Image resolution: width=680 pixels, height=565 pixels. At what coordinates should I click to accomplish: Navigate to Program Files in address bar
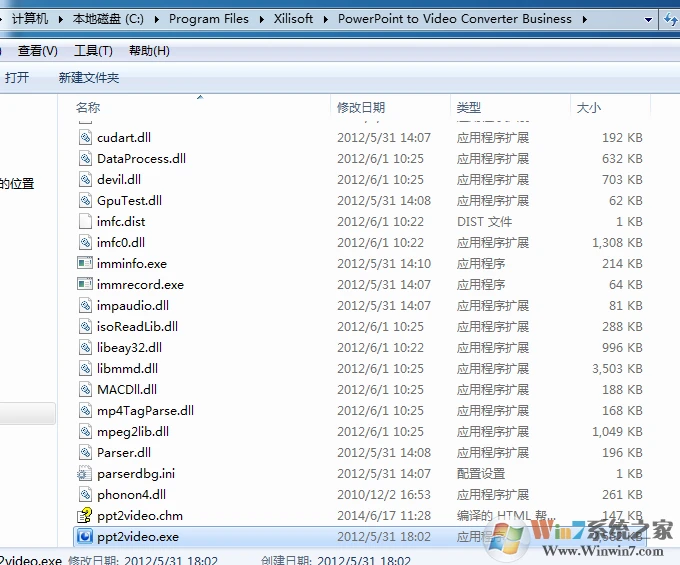[x=209, y=19]
